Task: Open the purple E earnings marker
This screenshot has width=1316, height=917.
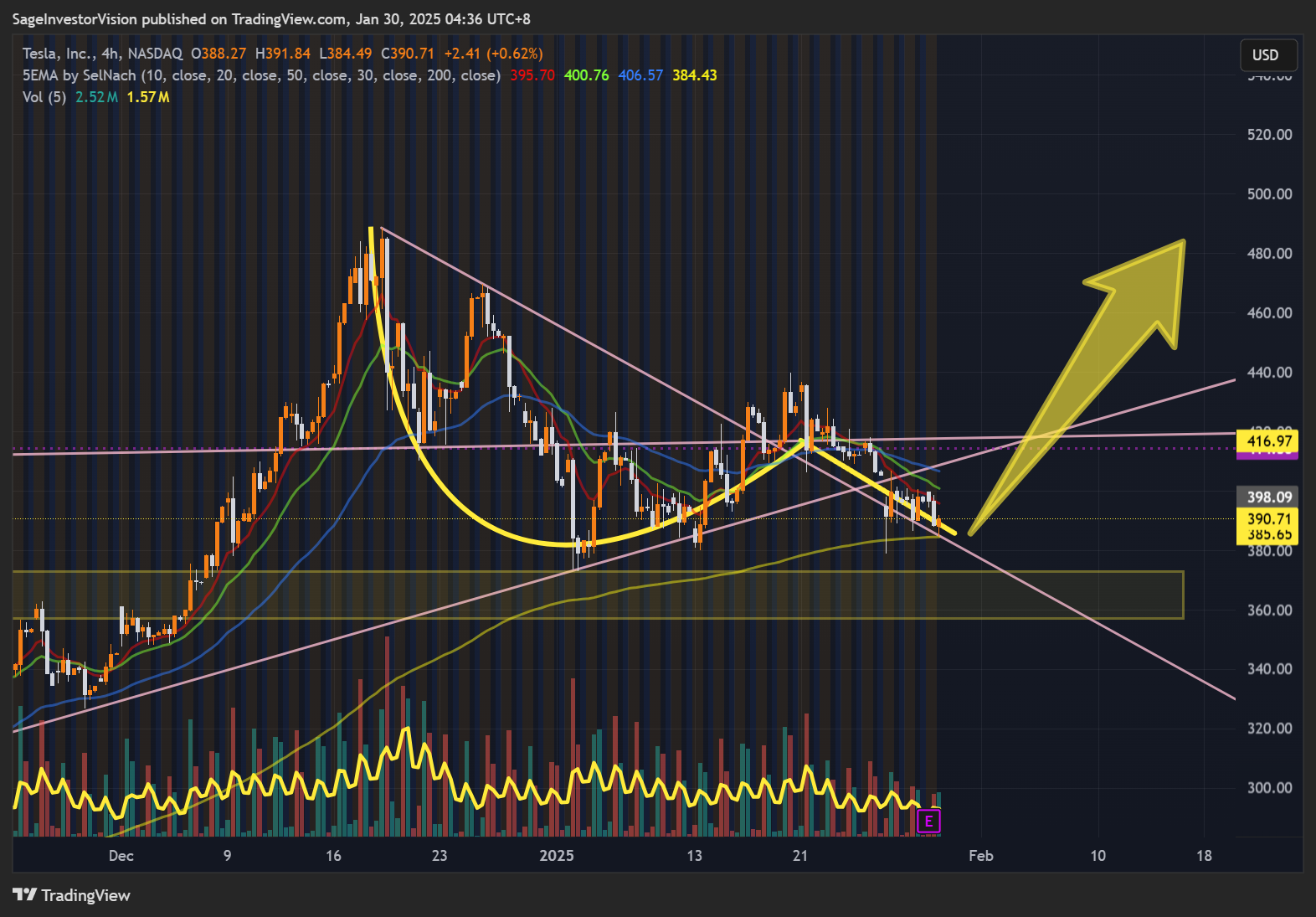Action: tap(928, 822)
